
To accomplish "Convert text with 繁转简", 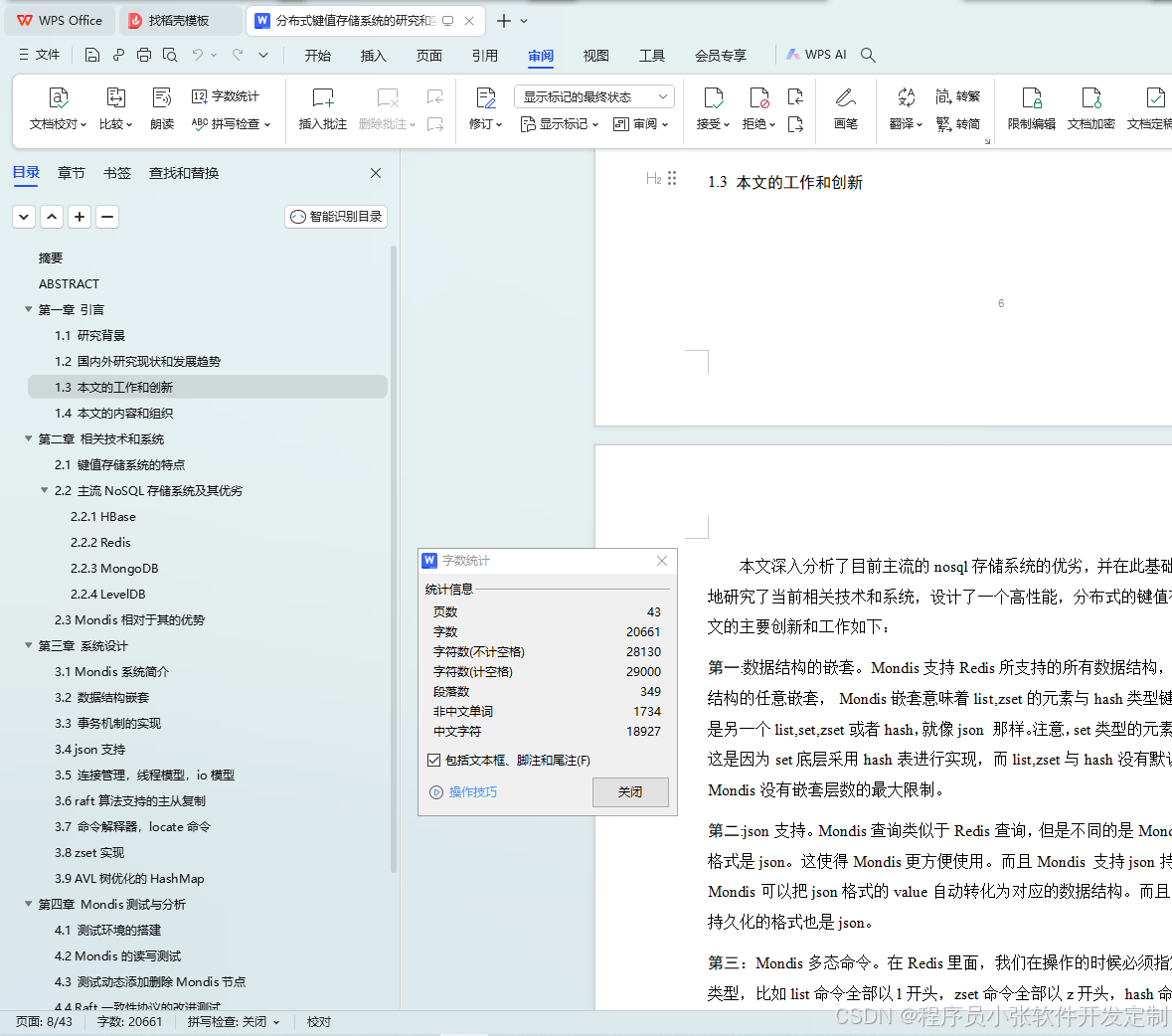I will [957, 124].
